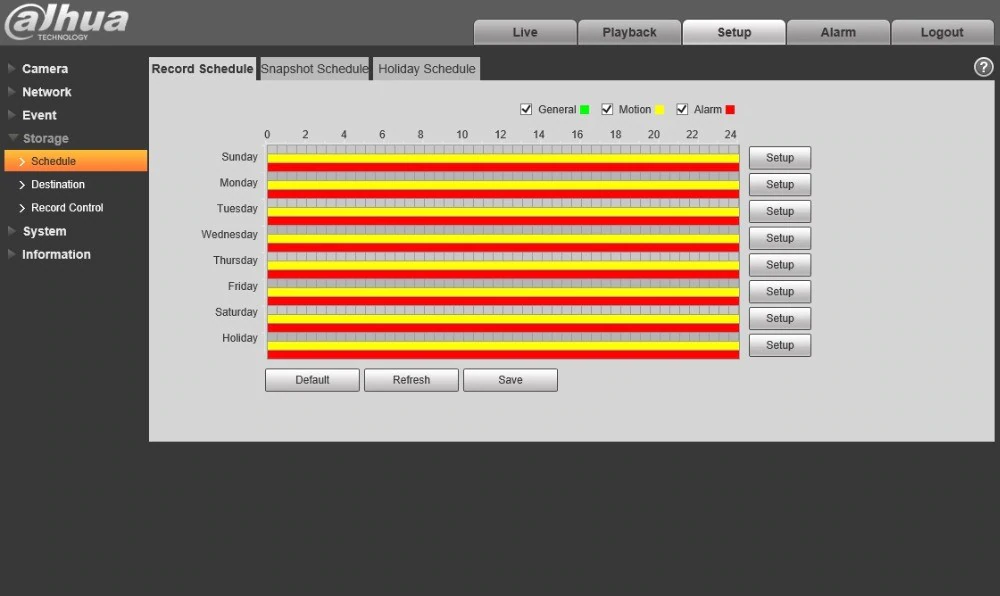Disable the Alarm recording checkbox
The height and width of the screenshot is (596, 1000).
click(x=683, y=109)
